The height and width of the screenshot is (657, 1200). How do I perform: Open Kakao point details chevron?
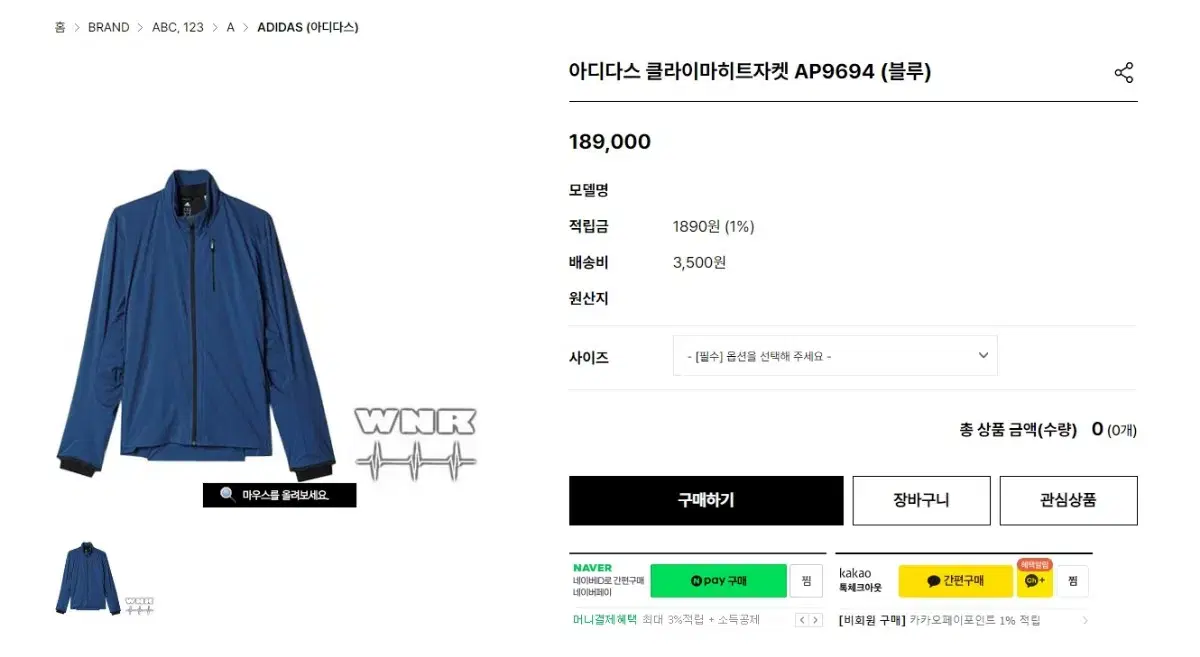1085,620
